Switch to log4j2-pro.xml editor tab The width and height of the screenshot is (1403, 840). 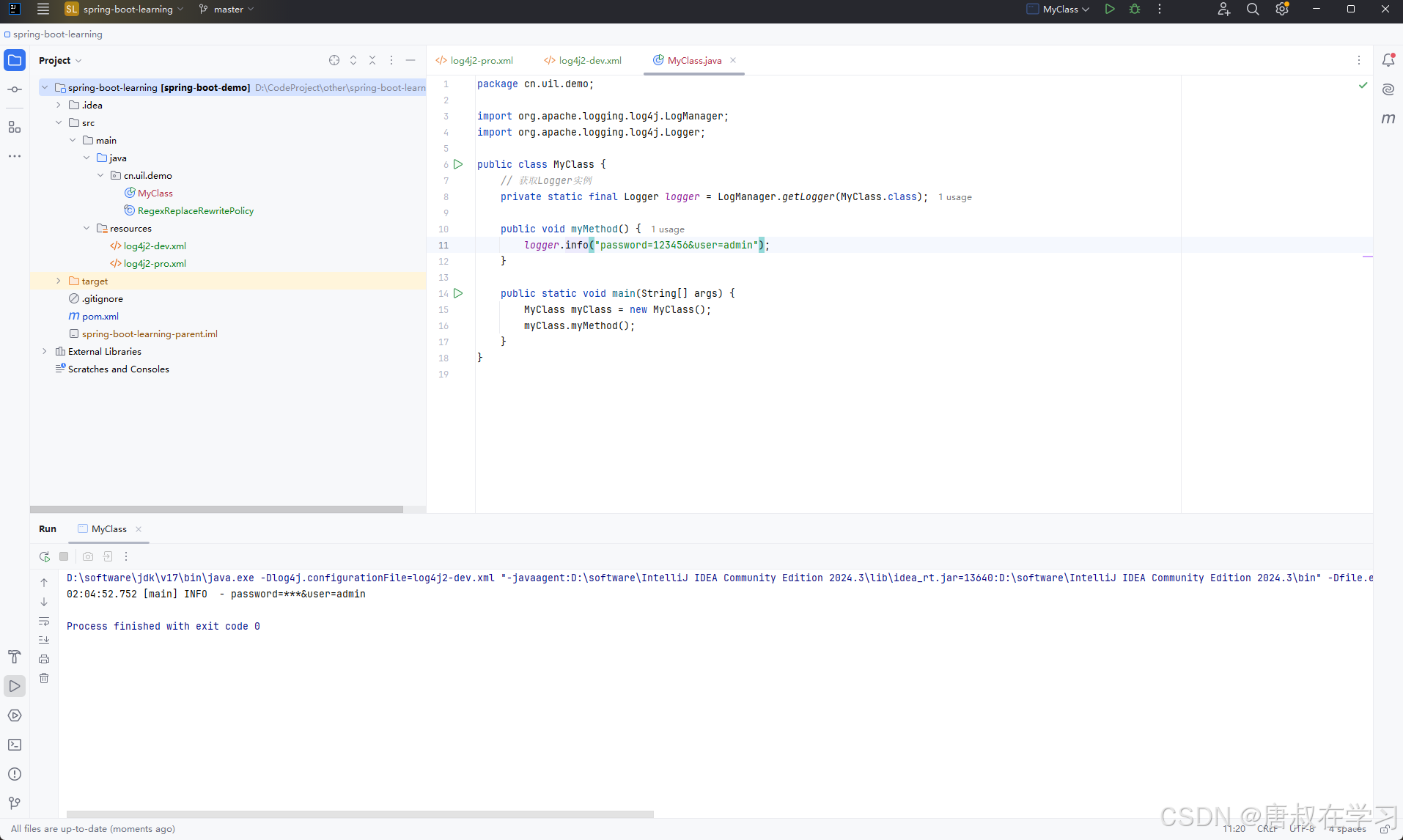pyautogui.click(x=474, y=60)
